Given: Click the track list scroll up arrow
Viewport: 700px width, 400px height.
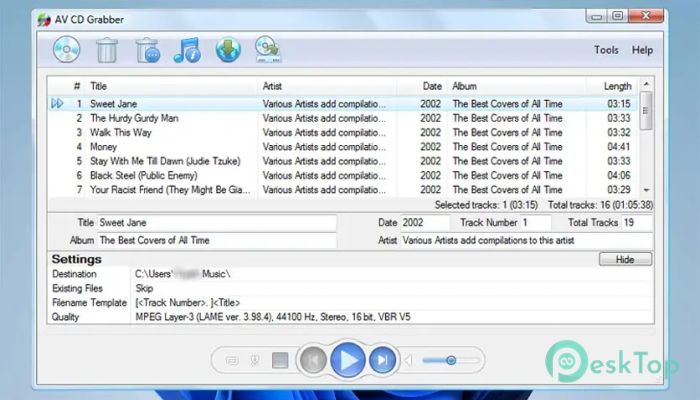Looking at the screenshot, I should point(646,84).
